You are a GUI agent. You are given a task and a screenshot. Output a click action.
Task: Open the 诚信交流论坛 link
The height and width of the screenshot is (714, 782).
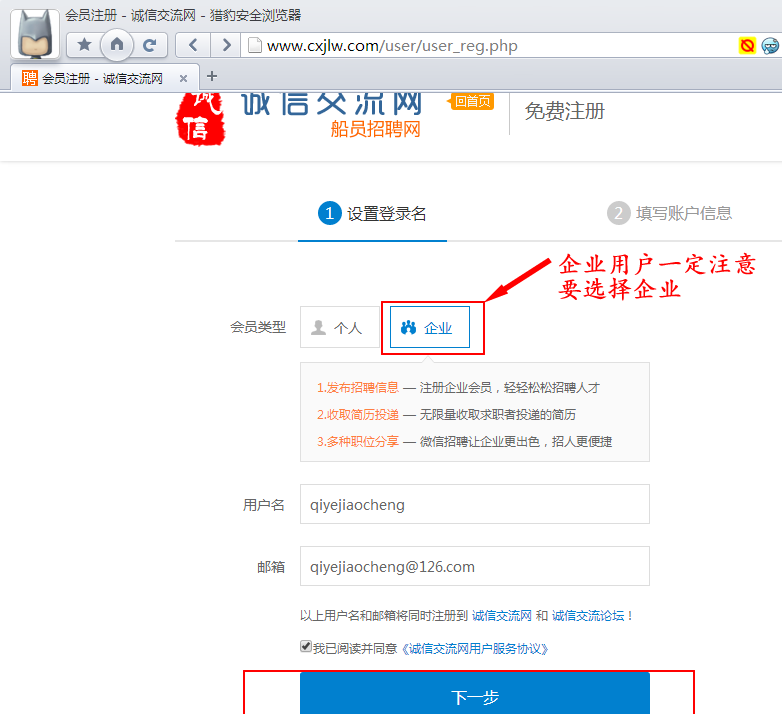click(588, 616)
